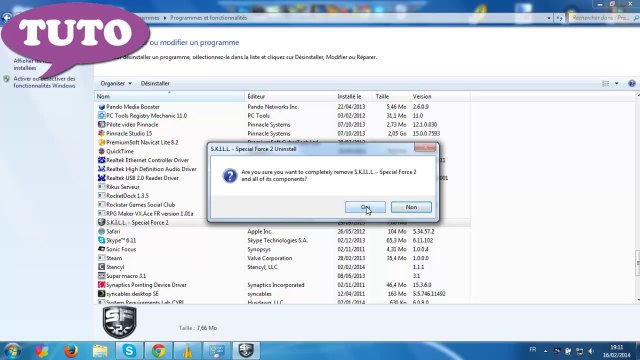Select the Sonic Focus icon
This screenshot has width=640, height=360.
click(x=102, y=249)
